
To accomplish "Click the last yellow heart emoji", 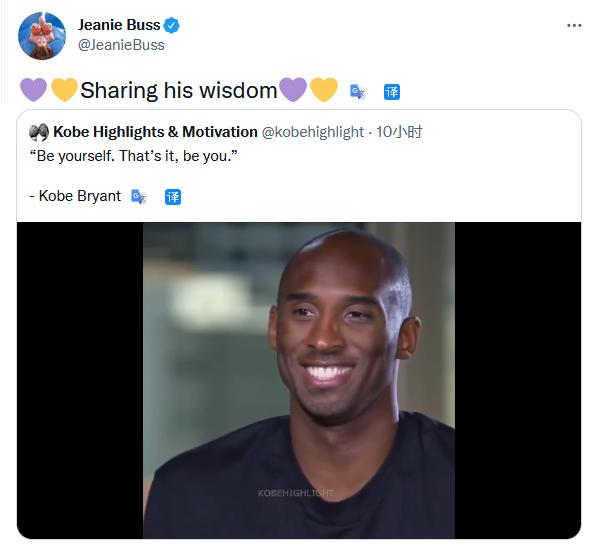I will (x=324, y=90).
